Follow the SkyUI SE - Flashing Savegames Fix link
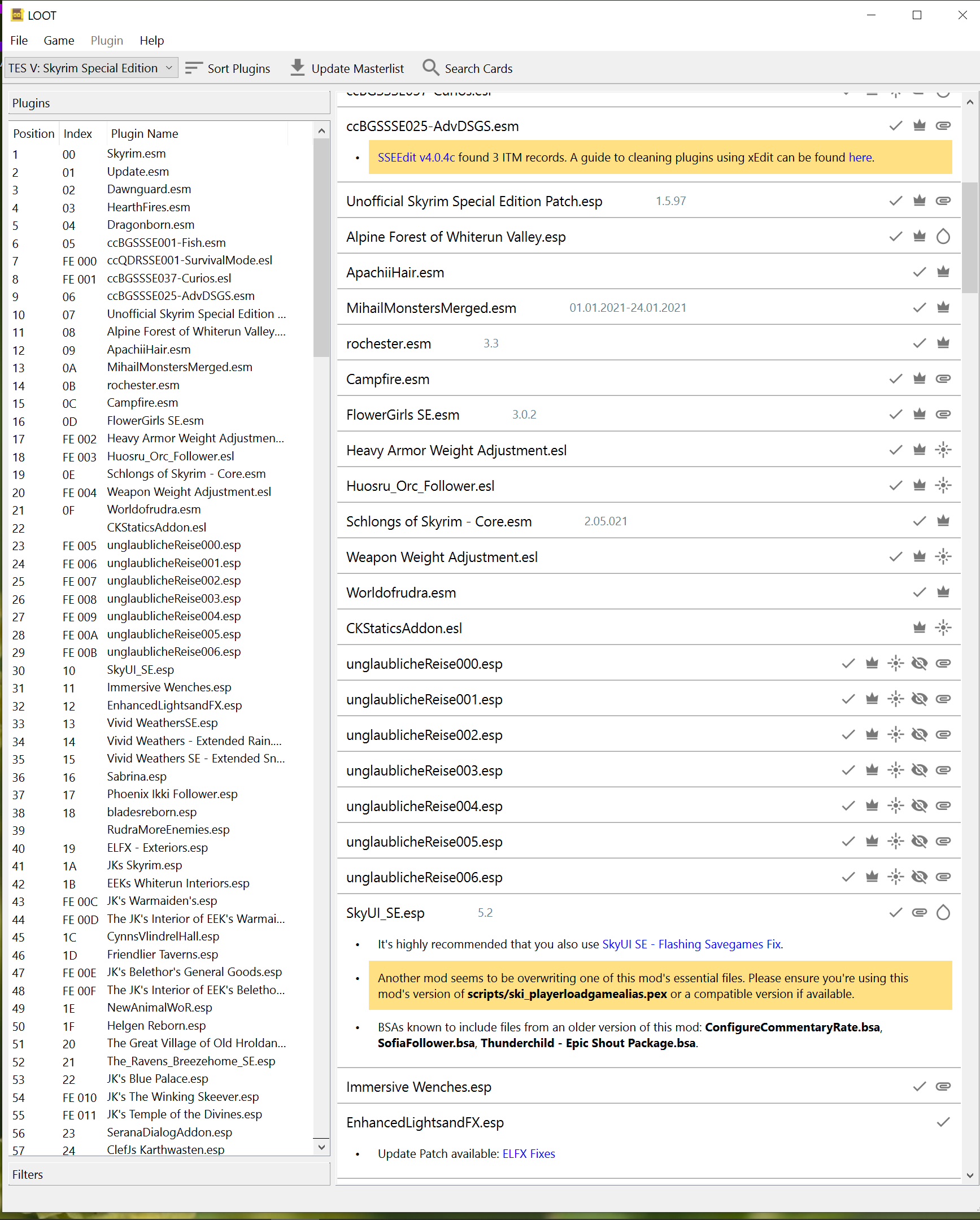 [691, 944]
